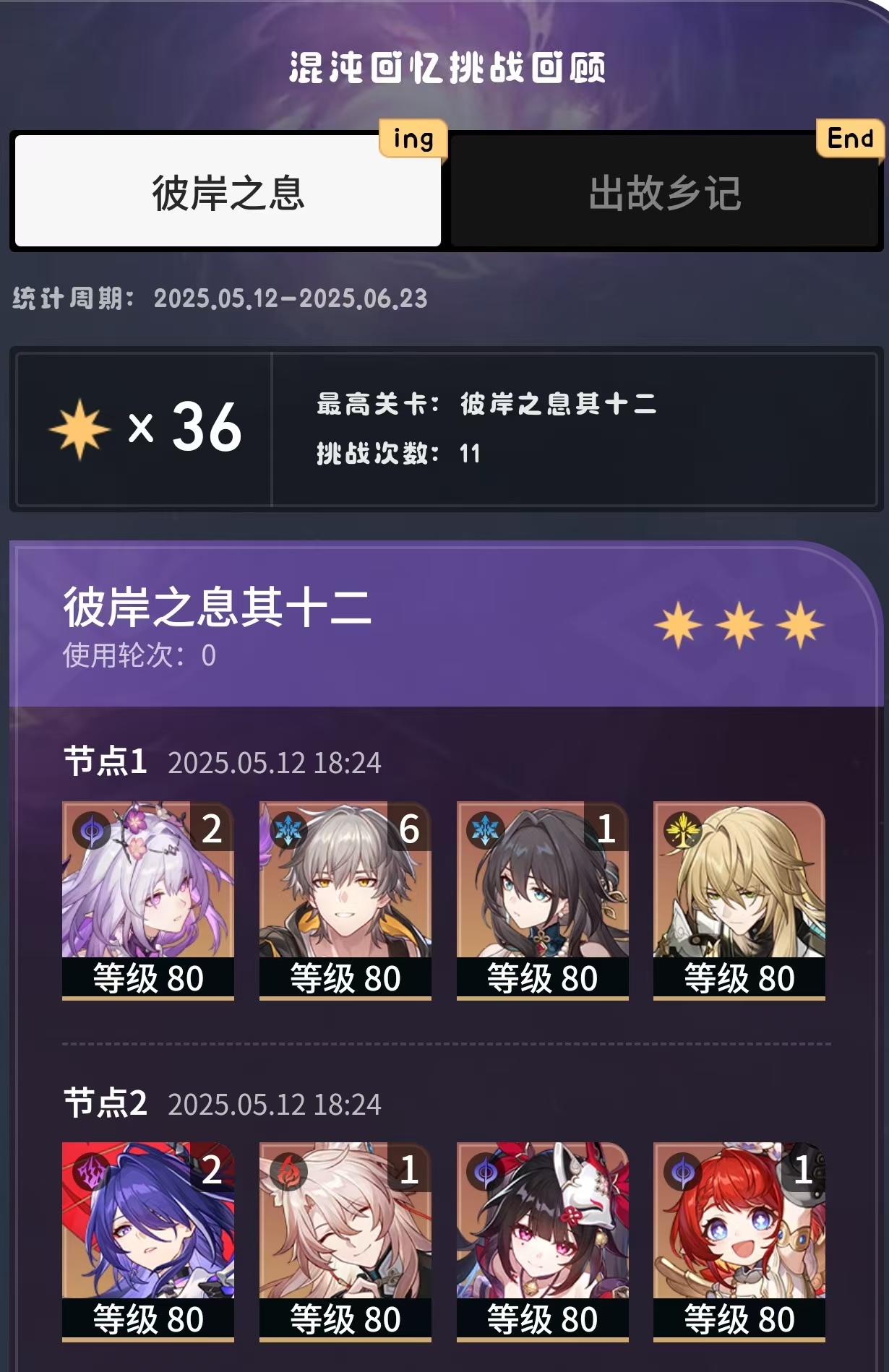
Task: Click the 最高关卡 彼岸之息其十二 text
Action: pos(486,403)
